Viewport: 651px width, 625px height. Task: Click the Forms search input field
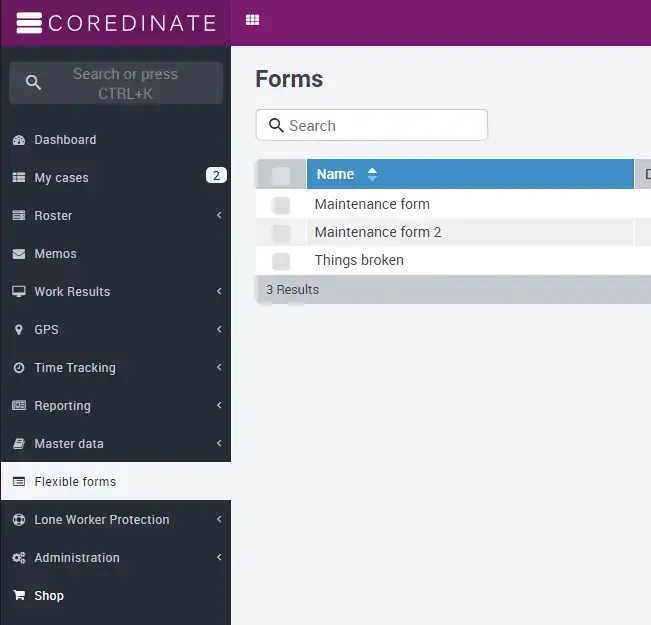point(372,125)
